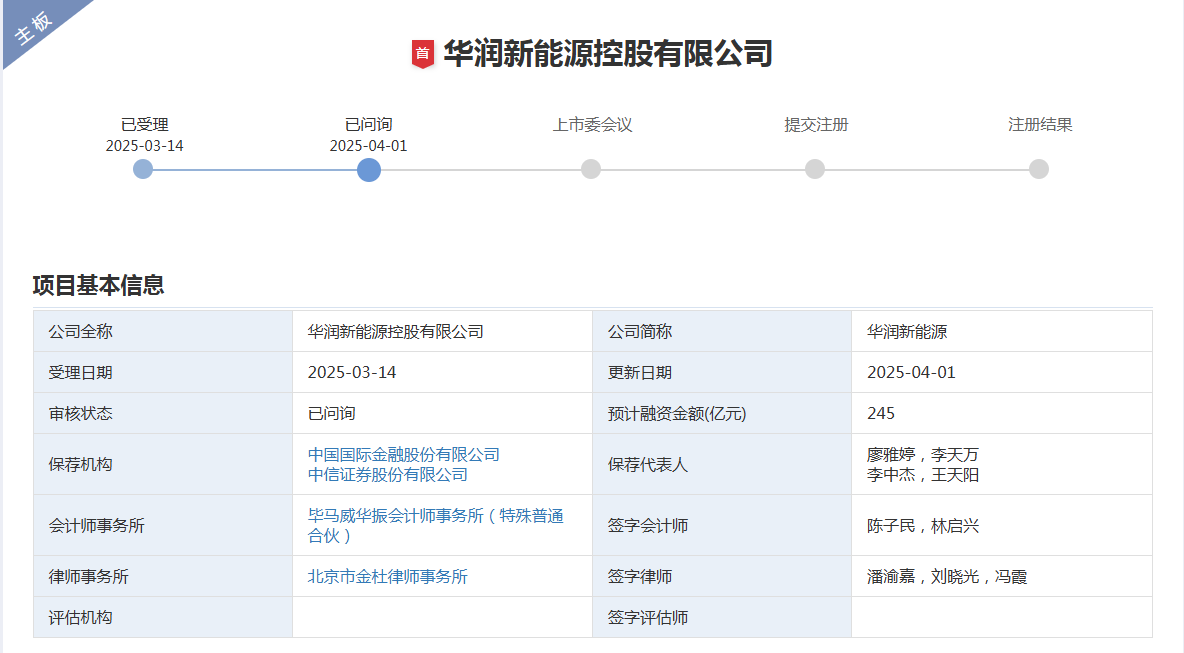Click the 项目基本信息 section heading
The width and height of the screenshot is (1184, 653).
(x=98, y=285)
